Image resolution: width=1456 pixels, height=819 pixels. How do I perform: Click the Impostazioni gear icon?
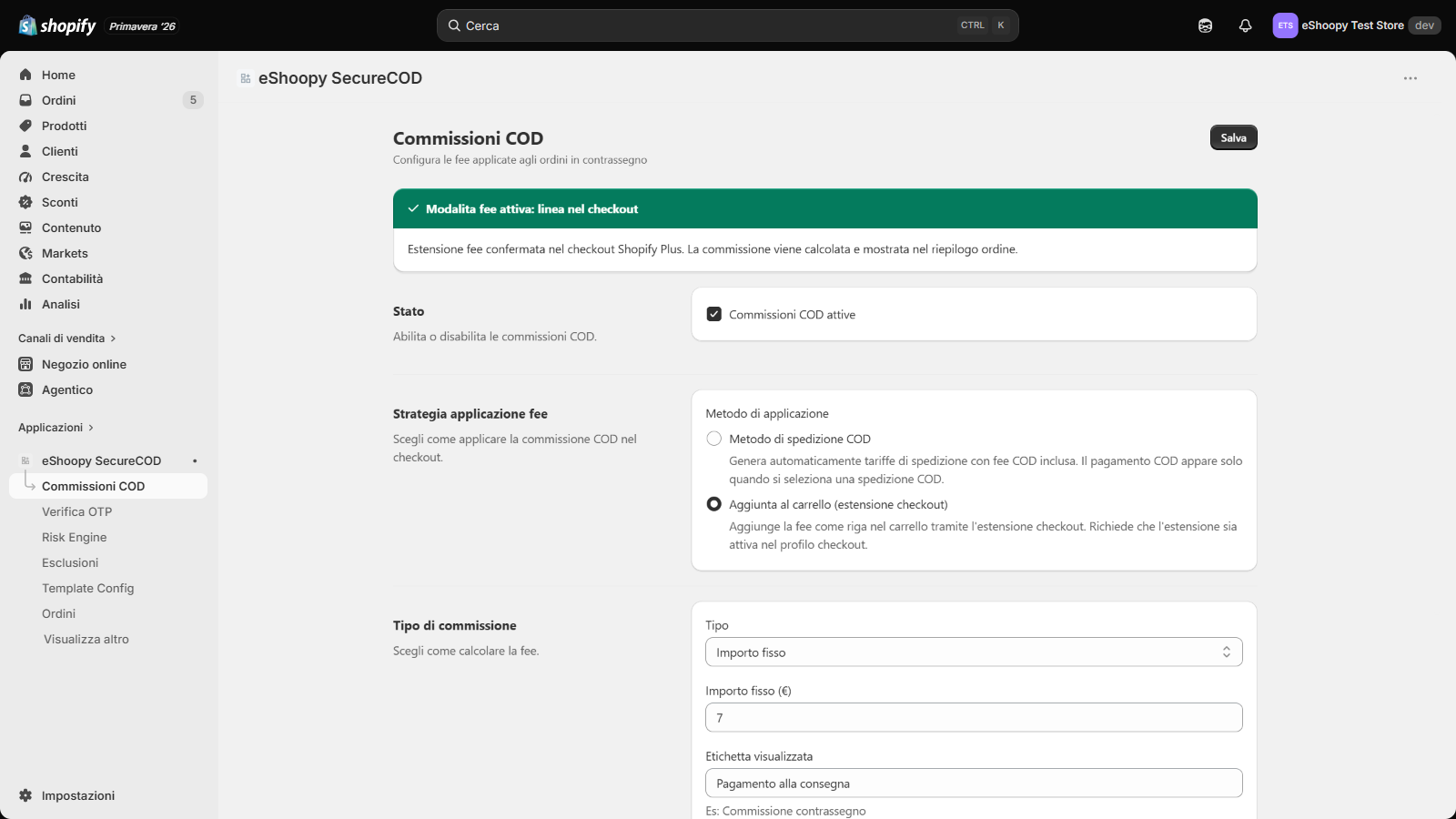(x=25, y=795)
